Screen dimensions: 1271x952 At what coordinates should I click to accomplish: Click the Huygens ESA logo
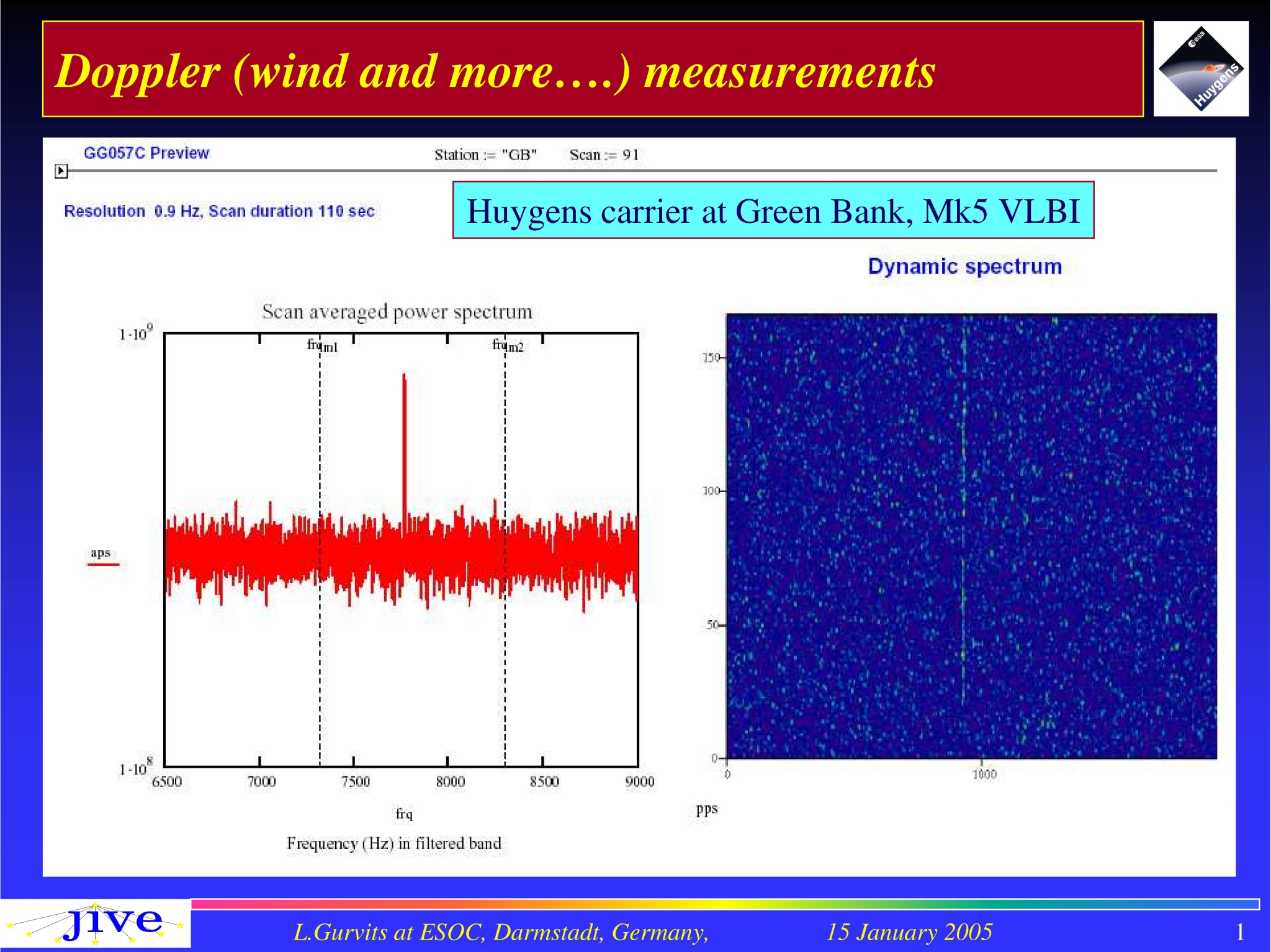(1200, 69)
